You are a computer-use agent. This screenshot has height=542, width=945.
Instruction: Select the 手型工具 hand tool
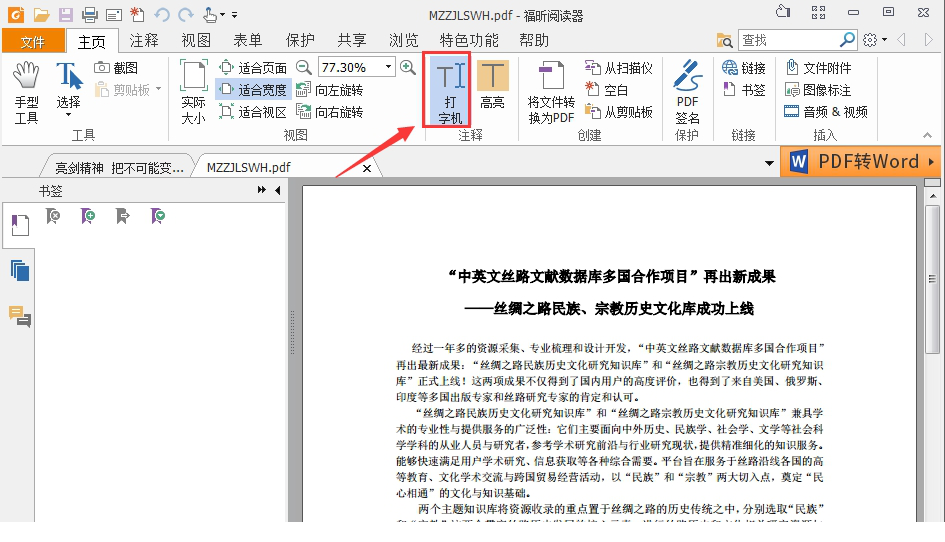27,93
